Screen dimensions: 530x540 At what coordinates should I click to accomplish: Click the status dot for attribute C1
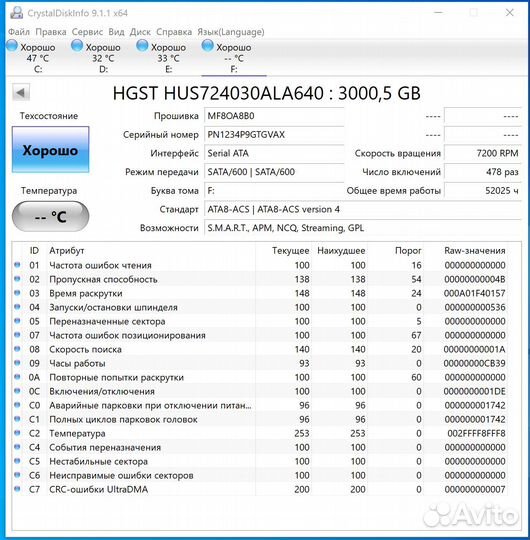17,419
